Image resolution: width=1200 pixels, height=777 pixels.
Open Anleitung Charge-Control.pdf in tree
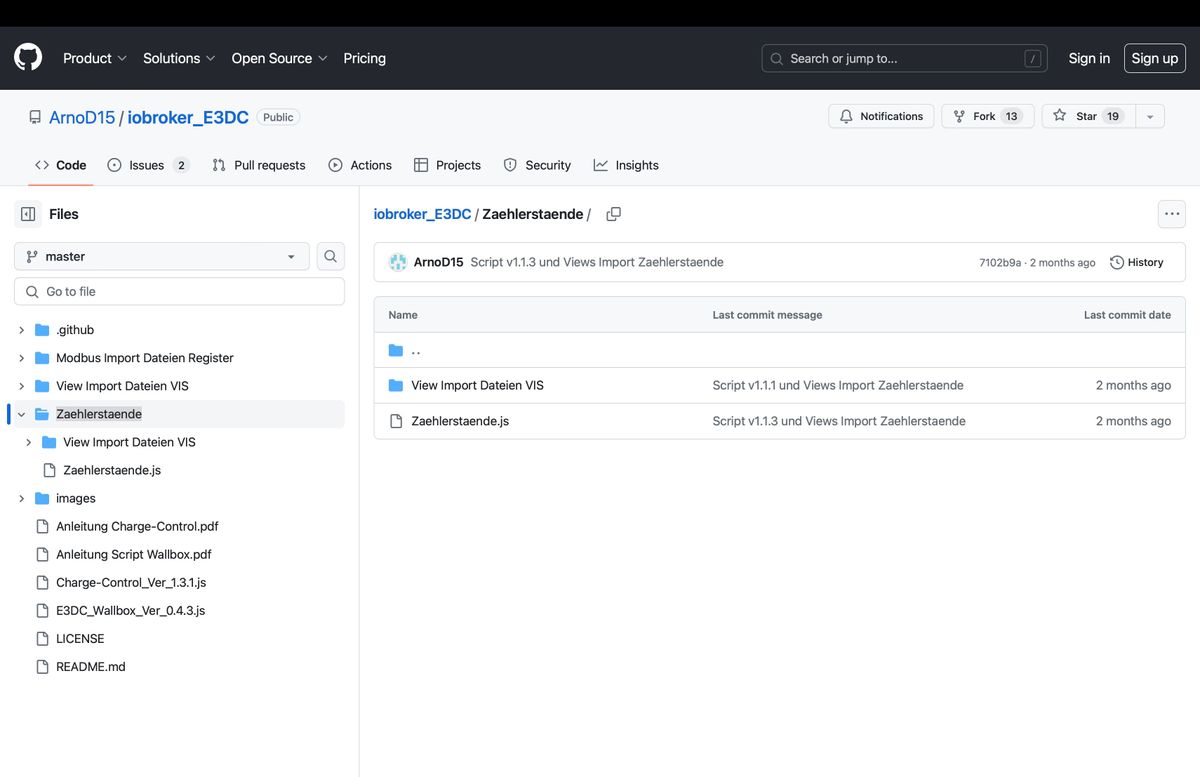[137, 526]
